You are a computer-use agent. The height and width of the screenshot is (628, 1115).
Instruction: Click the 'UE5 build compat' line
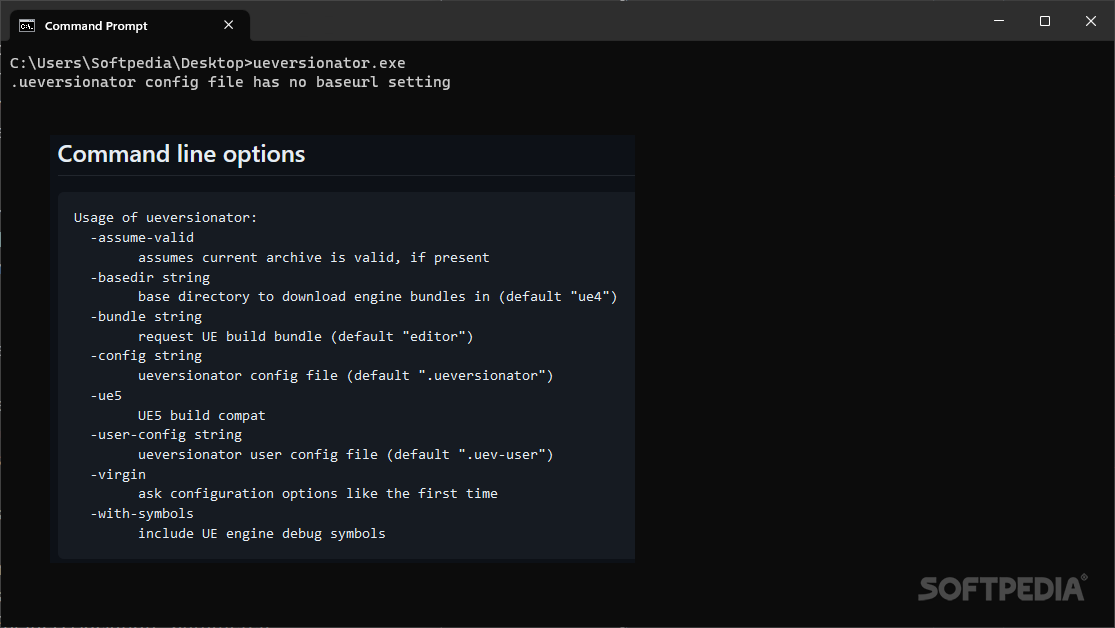coord(201,415)
